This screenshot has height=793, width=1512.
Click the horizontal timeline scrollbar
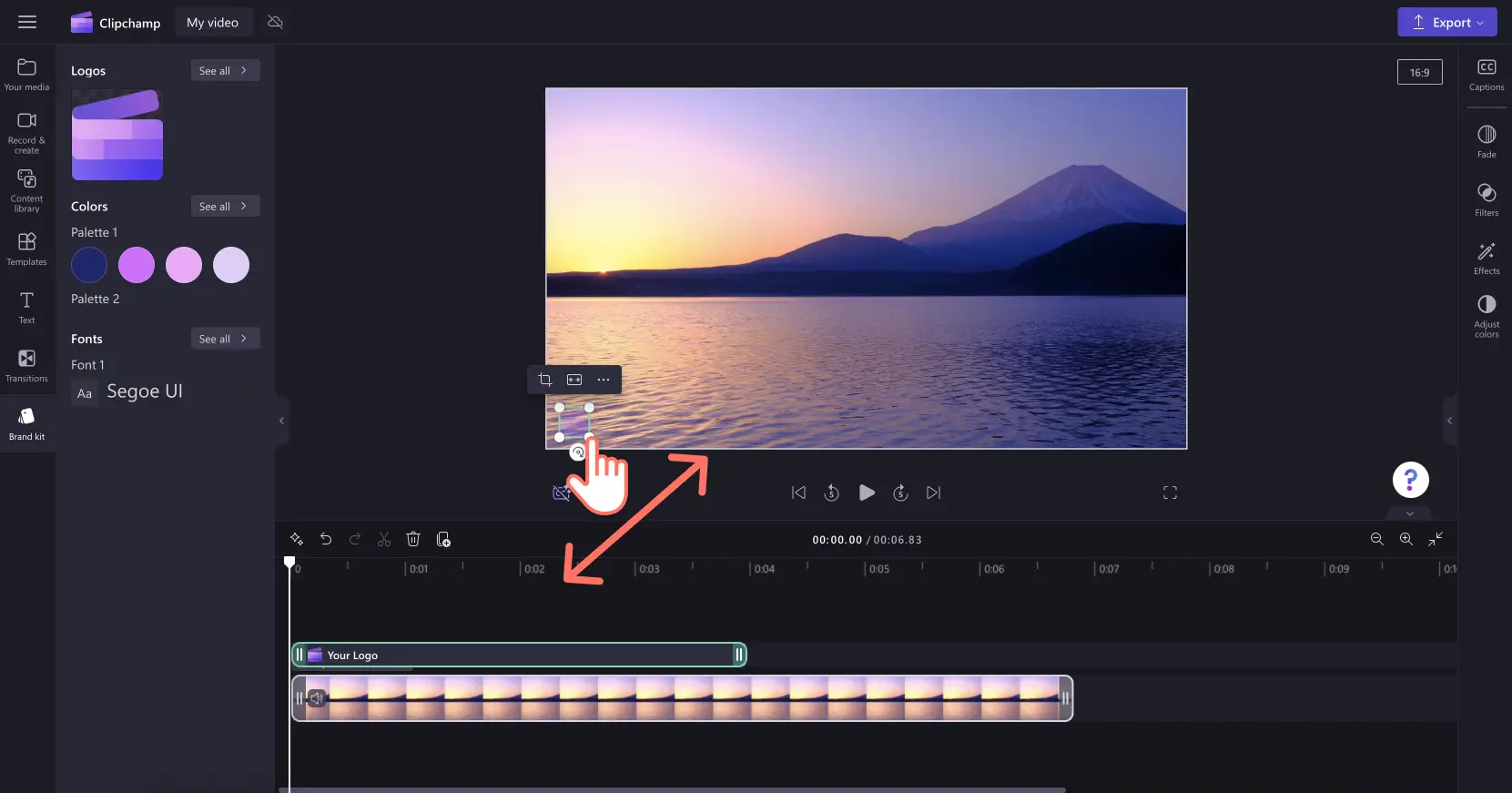pos(672,789)
